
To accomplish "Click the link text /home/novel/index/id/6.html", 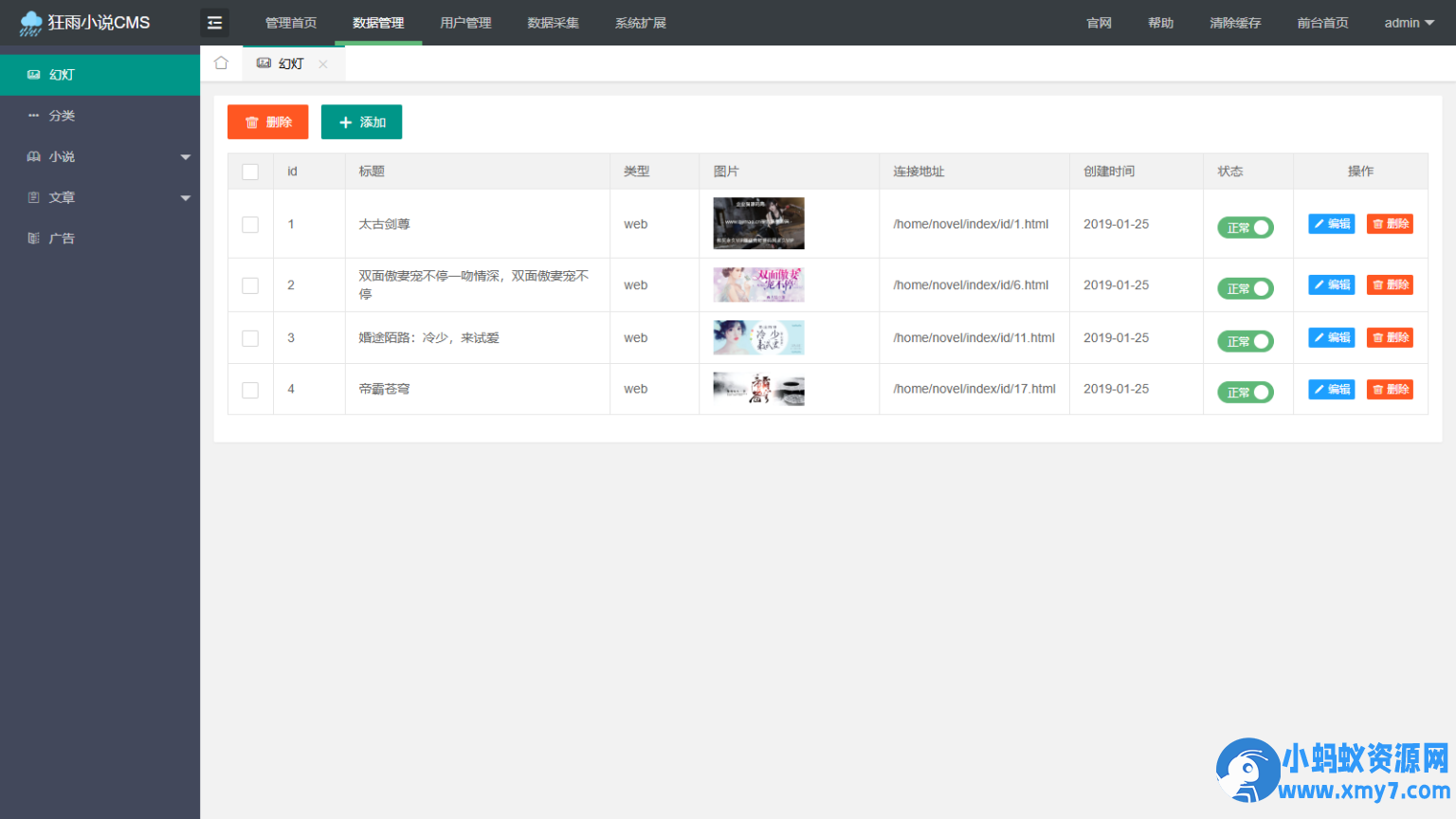I will (971, 285).
